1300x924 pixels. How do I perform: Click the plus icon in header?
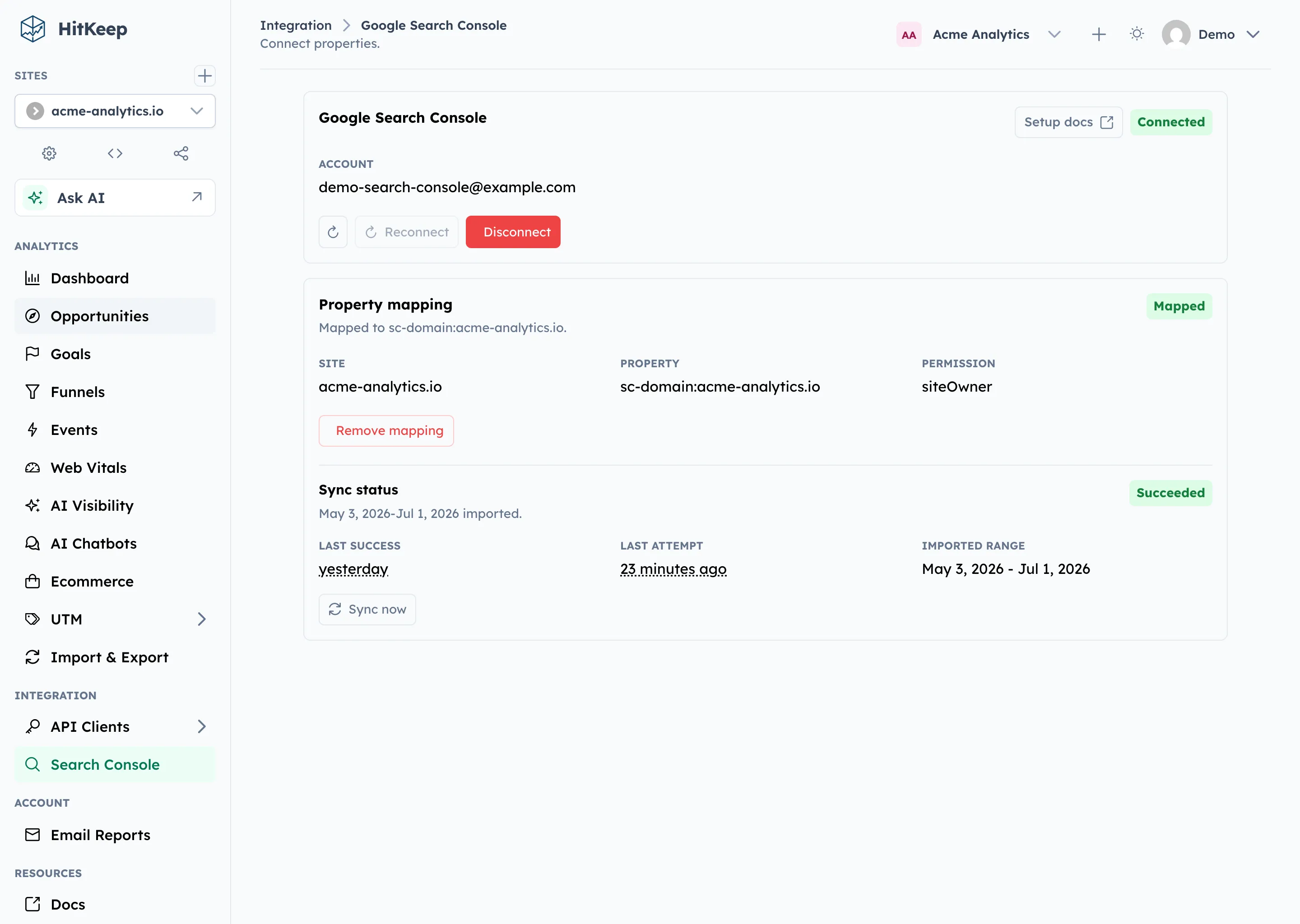[x=1099, y=35]
